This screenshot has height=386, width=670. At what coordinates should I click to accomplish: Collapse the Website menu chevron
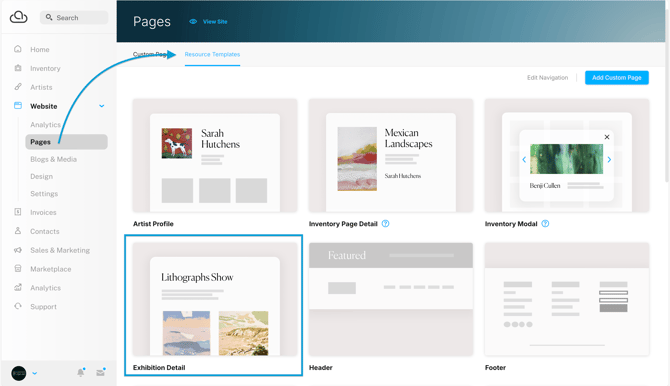102,106
